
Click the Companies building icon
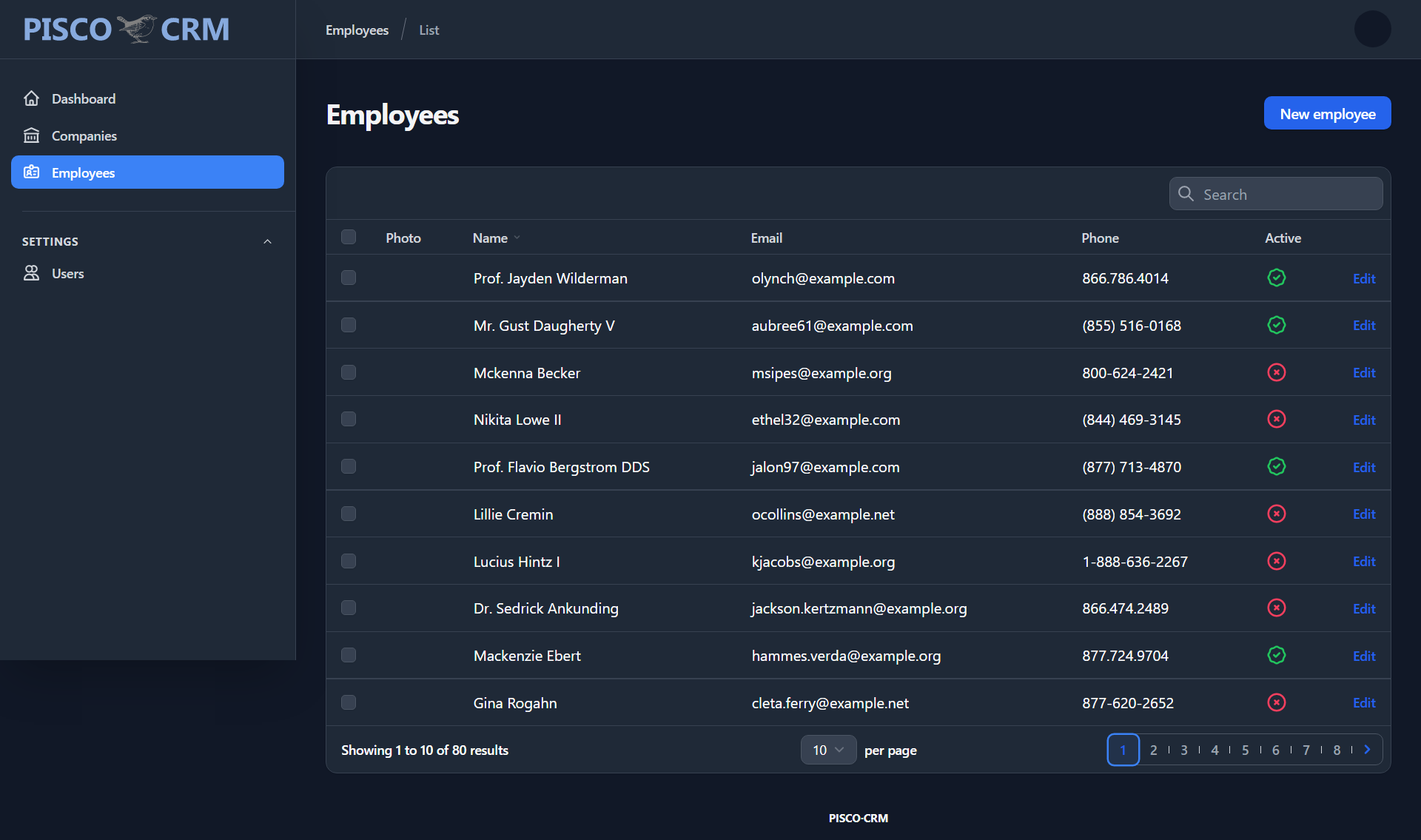(x=31, y=135)
